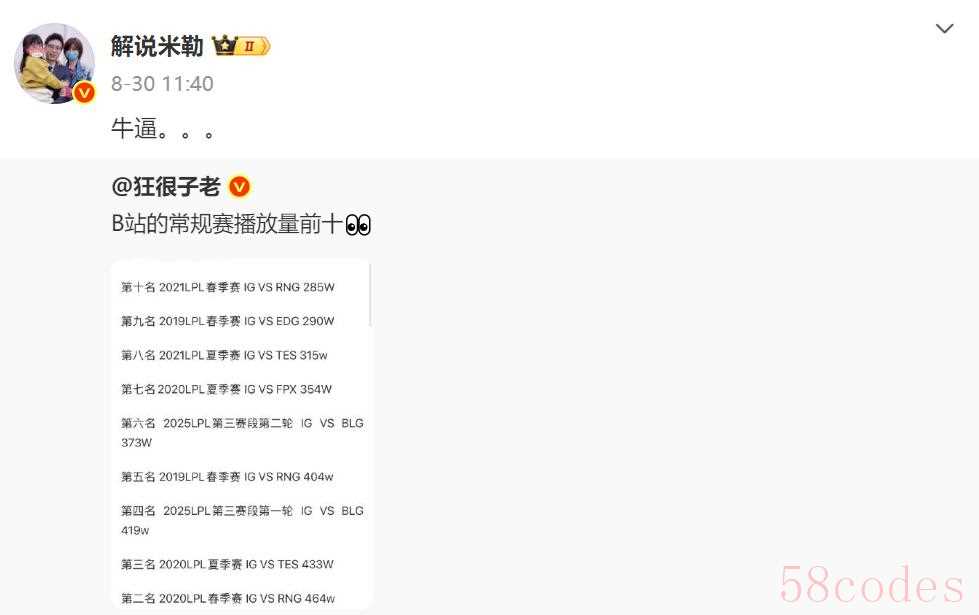Click the 第八名 IG VS TES 315w row
979x615 pixels.
click(x=224, y=355)
